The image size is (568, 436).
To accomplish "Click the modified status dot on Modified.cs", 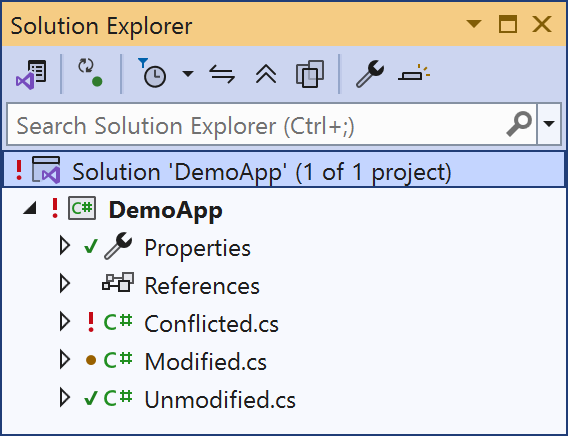I will tap(91, 360).
